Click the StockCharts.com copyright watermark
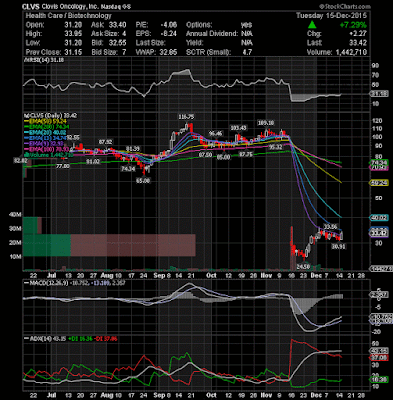393x400 pixels. click(x=344, y=7)
